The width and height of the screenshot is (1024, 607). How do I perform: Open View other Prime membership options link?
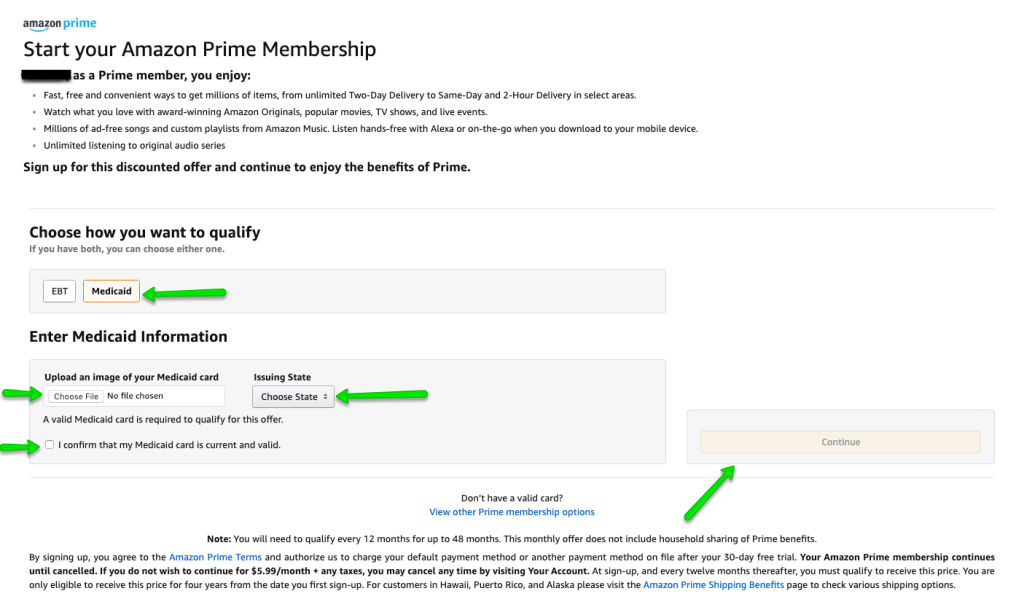point(511,512)
